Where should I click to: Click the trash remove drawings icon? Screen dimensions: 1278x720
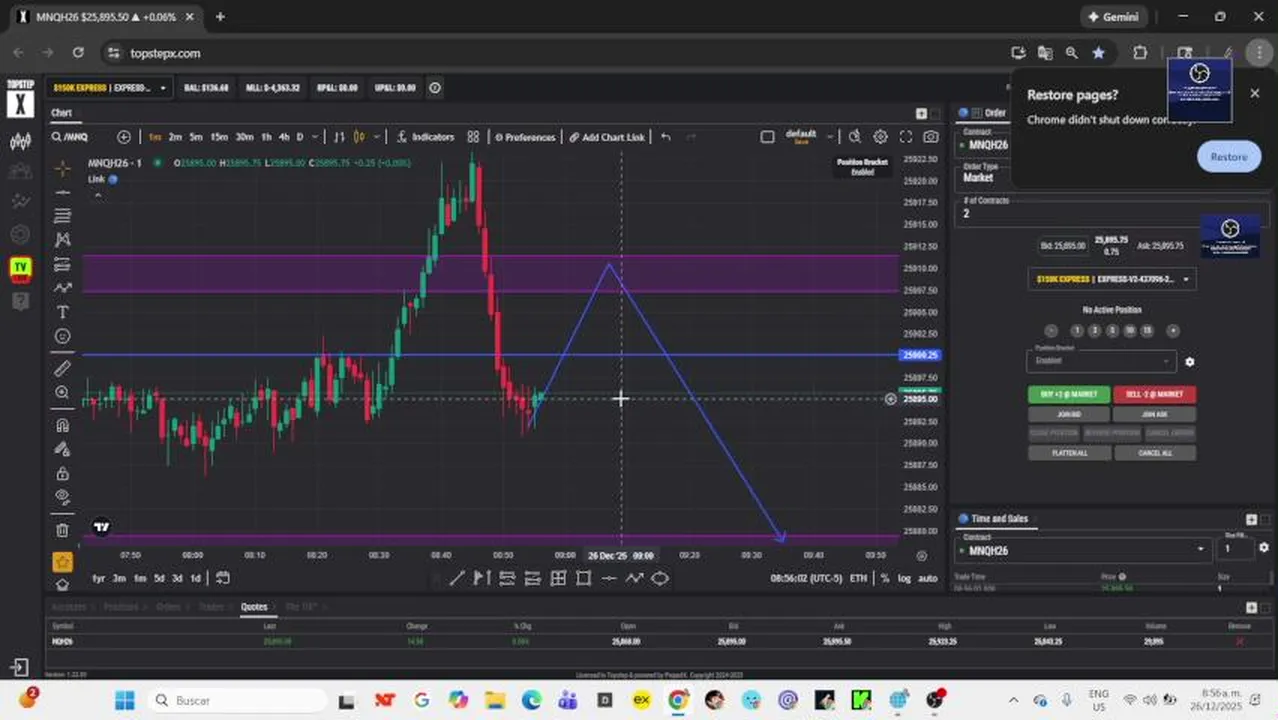[x=62, y=530]
